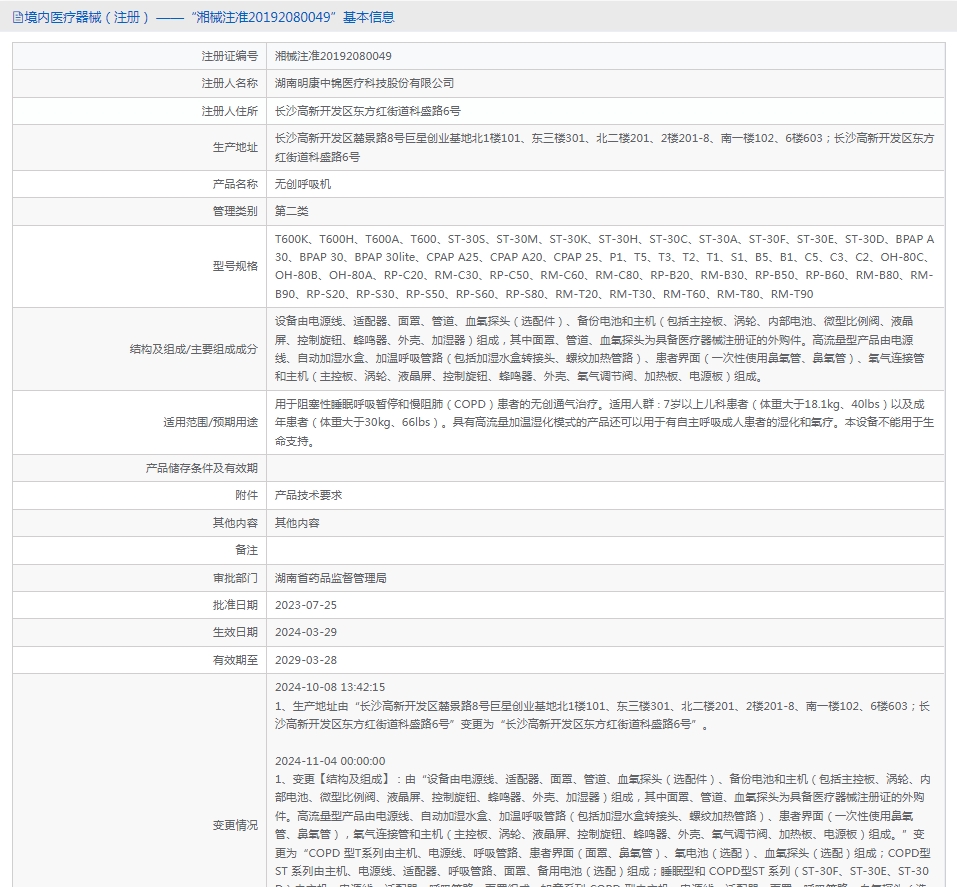
Task: Click the 有效期至 label
Action: pos(235,660)
